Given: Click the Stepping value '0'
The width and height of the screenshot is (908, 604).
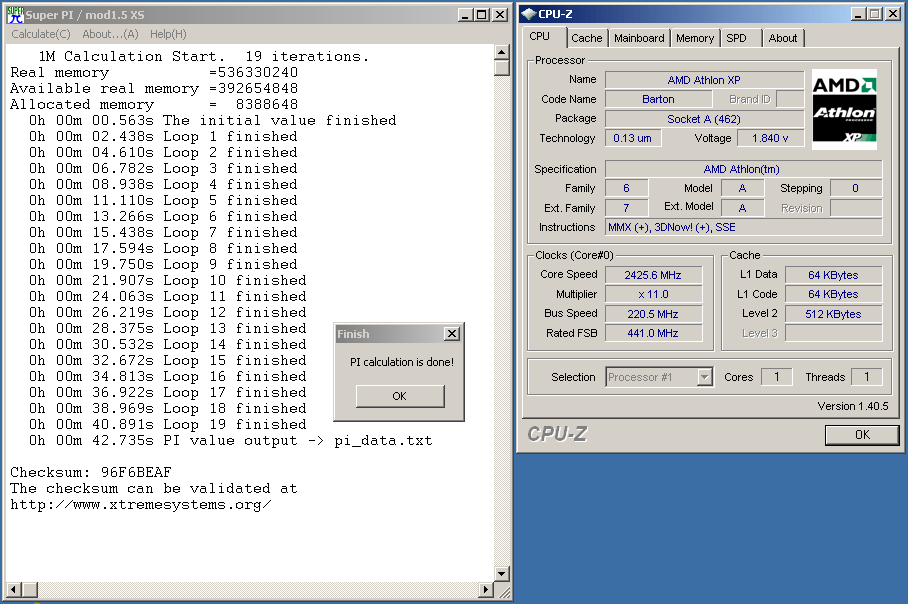Looking at the screenshot, I should click(856, 188).
